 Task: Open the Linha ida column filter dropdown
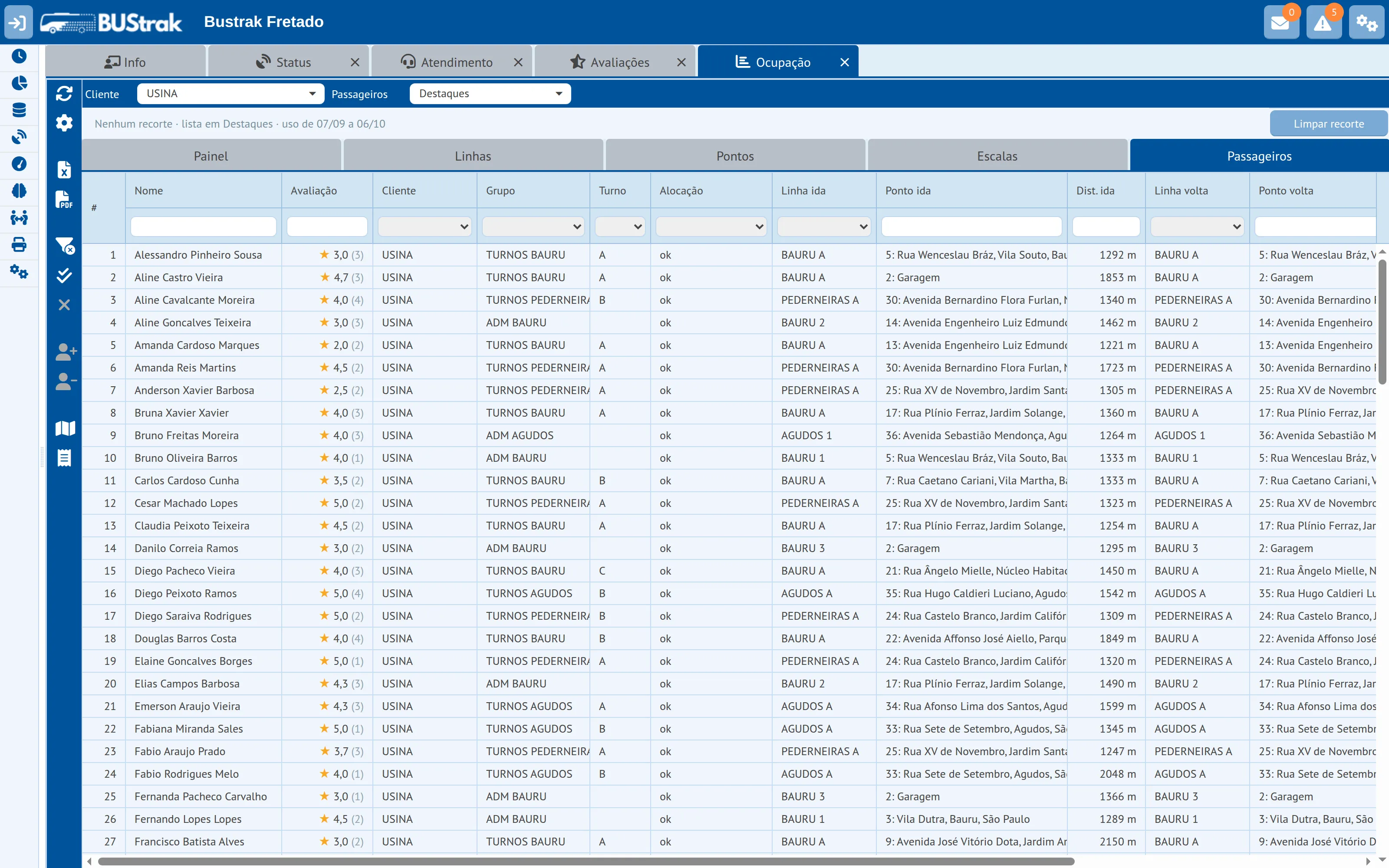pos(824,227)
